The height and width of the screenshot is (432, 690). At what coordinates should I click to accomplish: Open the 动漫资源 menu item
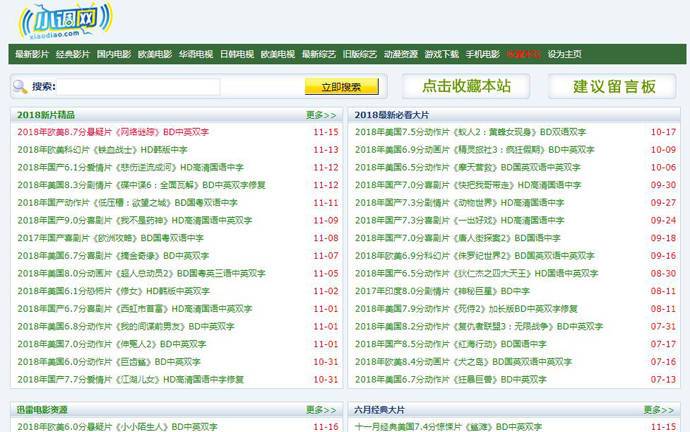tap(401, 54)
